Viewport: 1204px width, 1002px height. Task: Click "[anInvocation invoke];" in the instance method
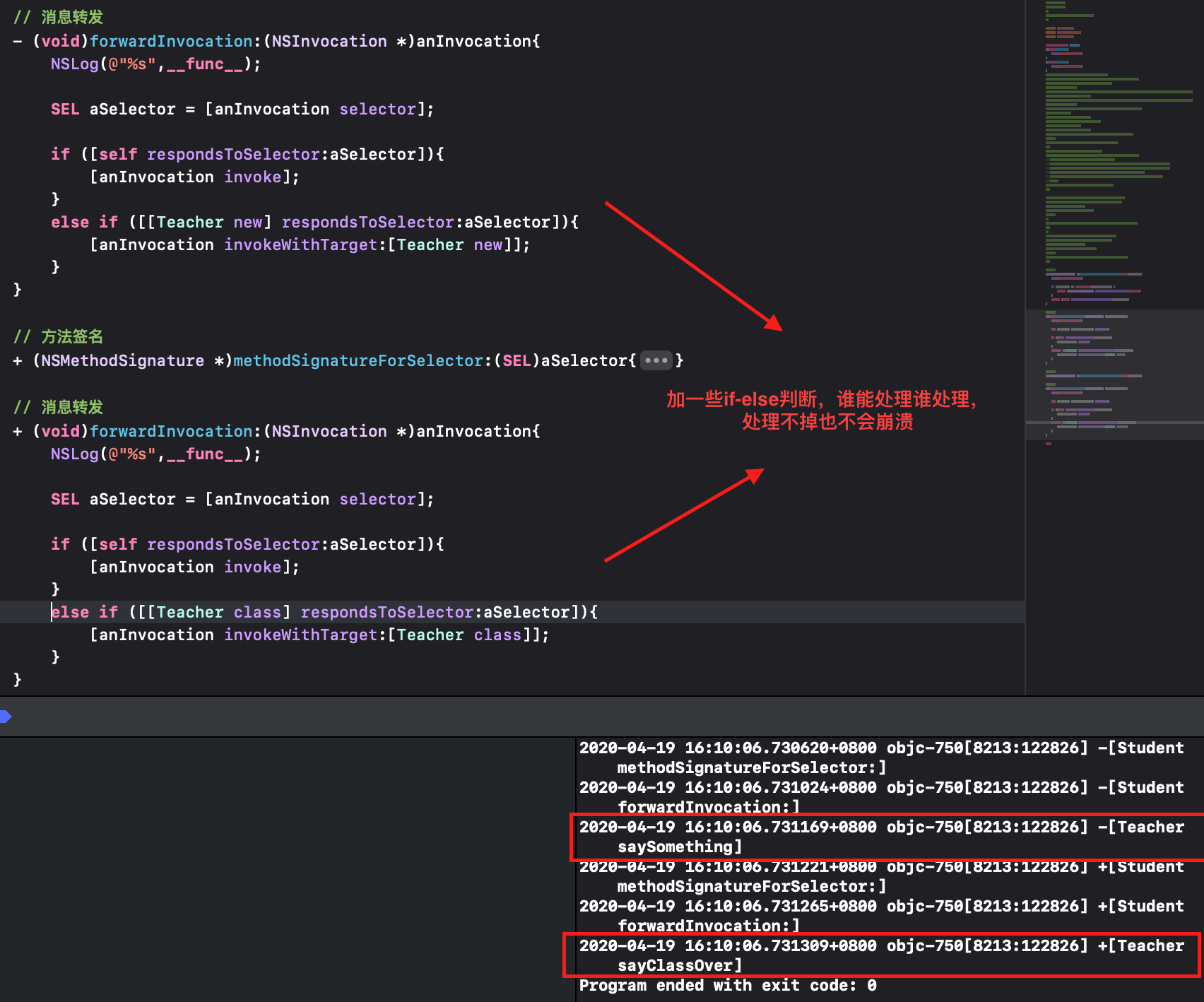tap(194, 177)
